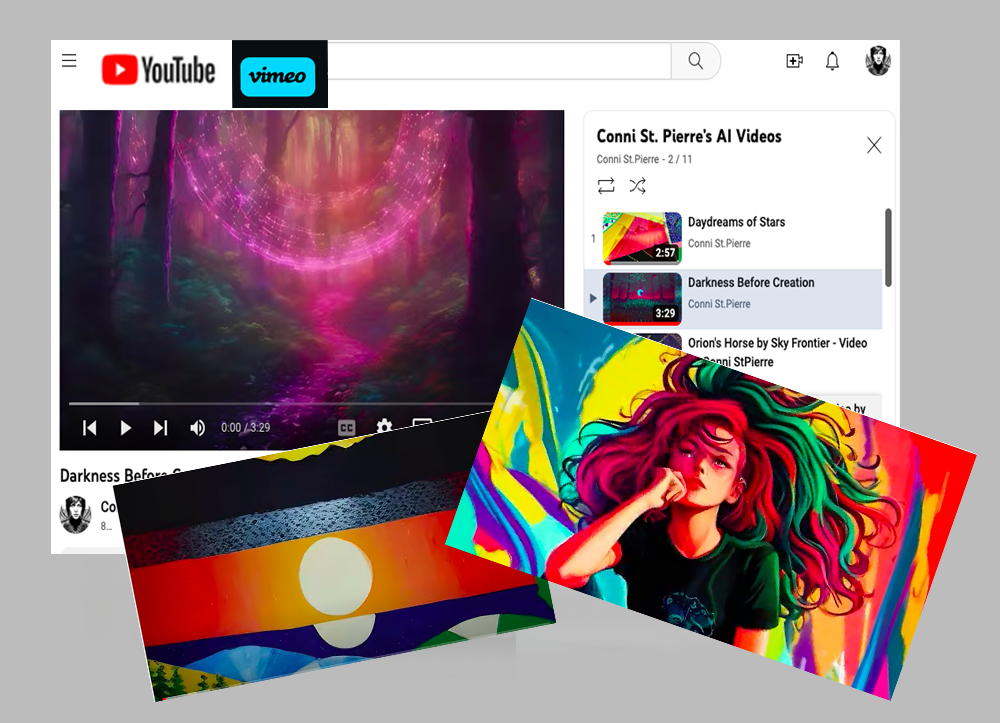The image size is (1000, 723).
Task: Open Orion's Horse by Sky Frontier video
Action: click(777, 343)
